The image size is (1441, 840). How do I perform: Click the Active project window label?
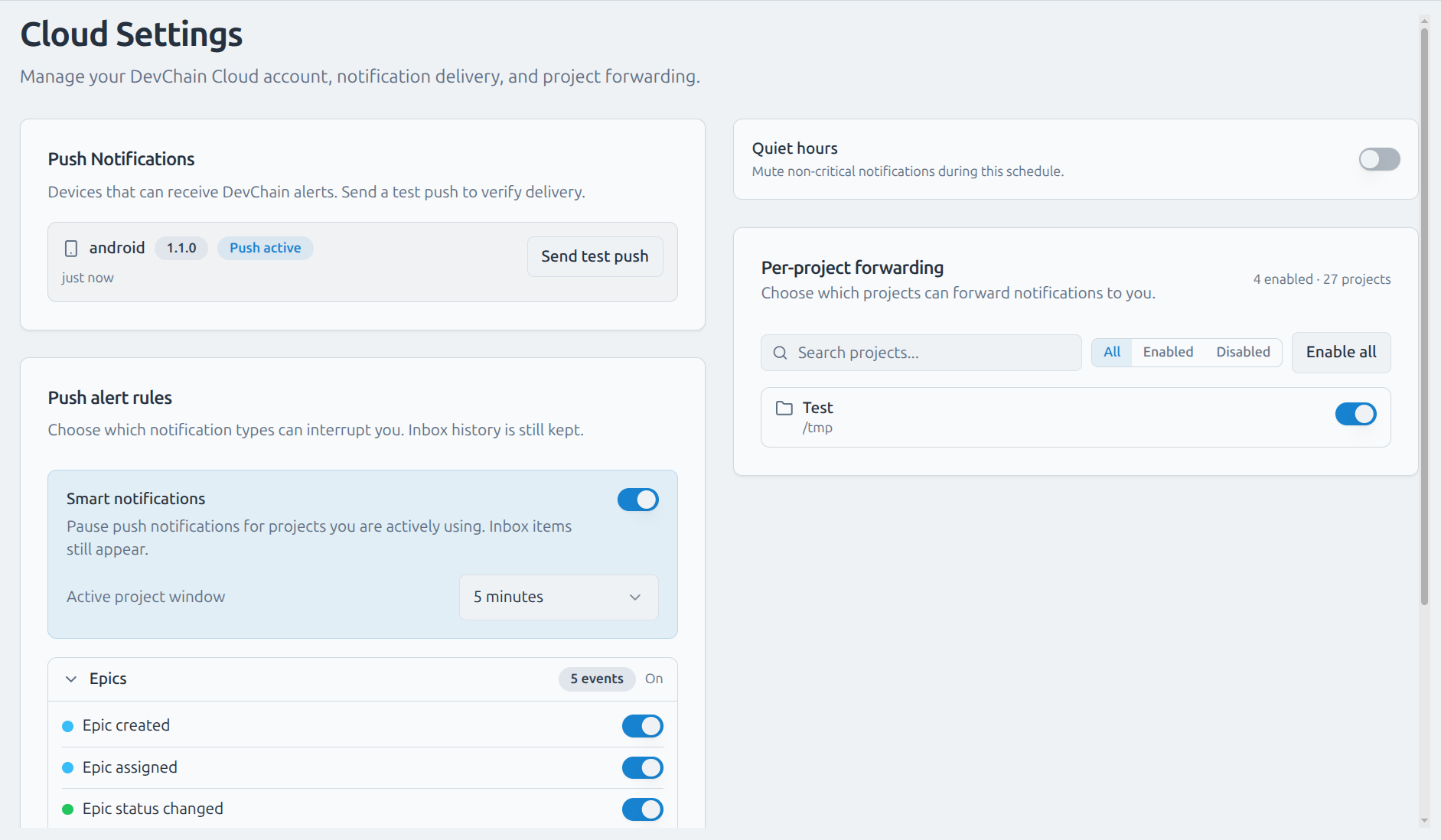click(146, 597)
